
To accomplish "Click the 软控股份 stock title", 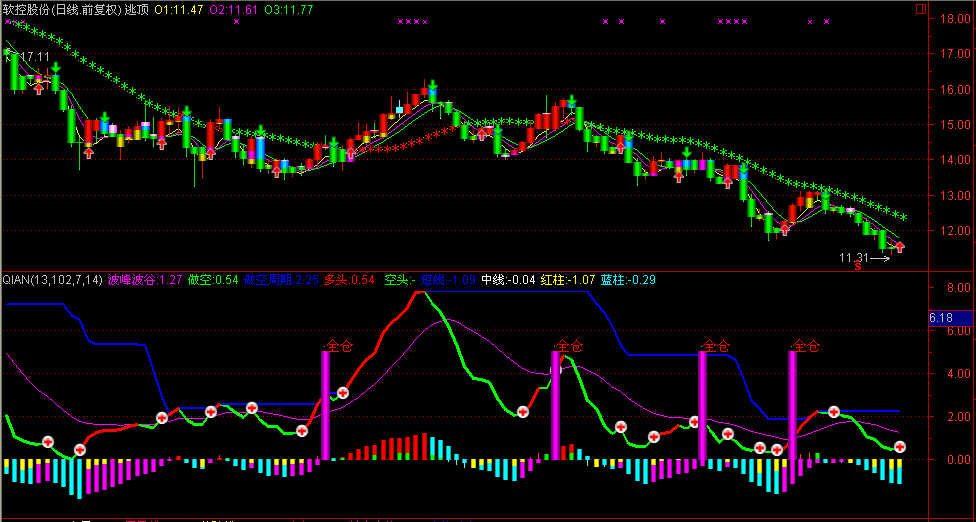I will point(28,9).
